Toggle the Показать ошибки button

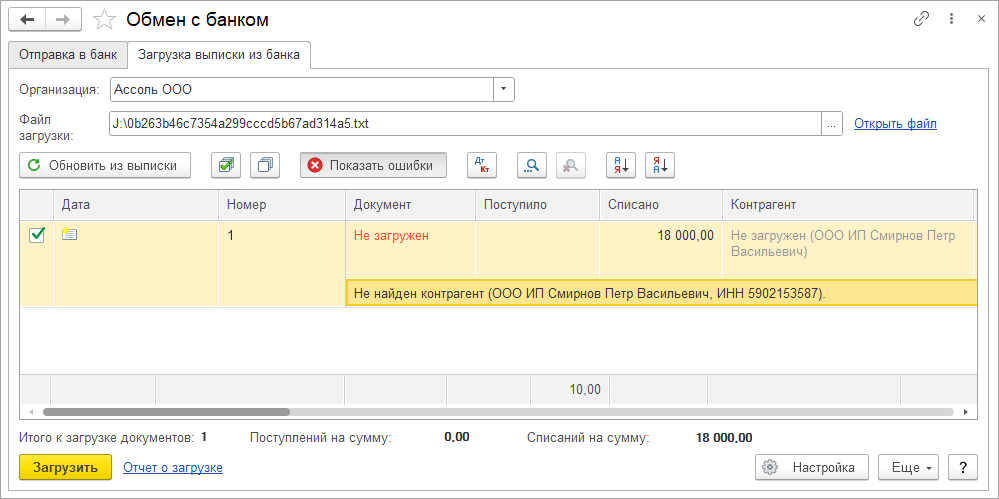(373, 166)
